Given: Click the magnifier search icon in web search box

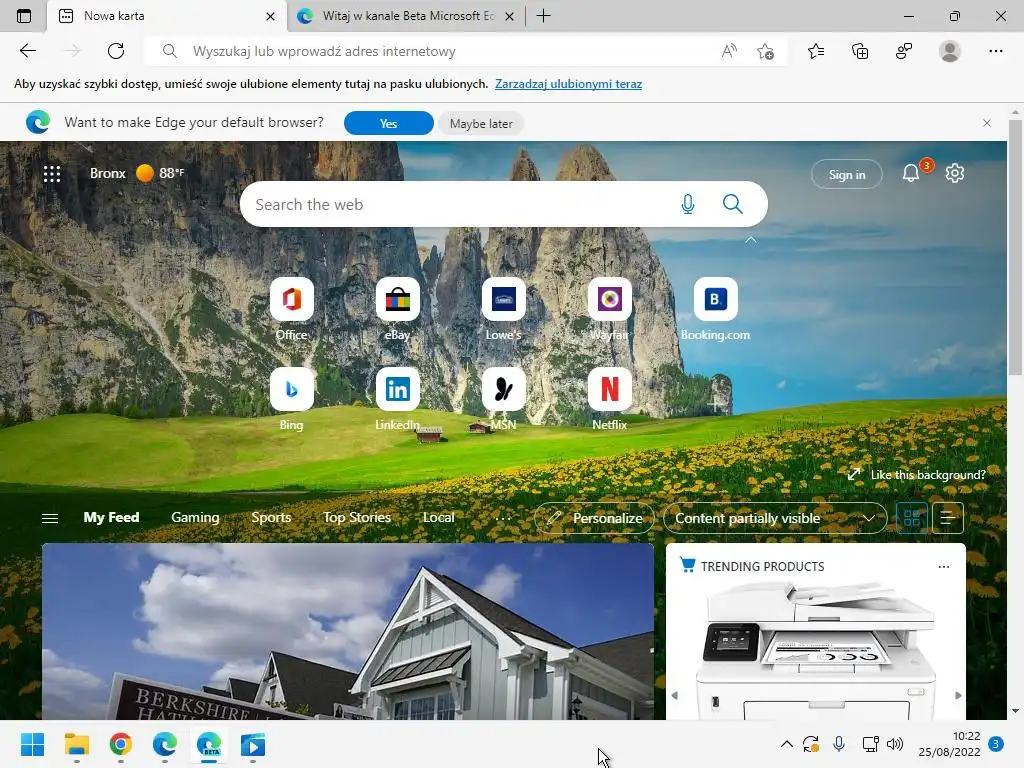Looking at the screenshot, I should pos(733,204).
